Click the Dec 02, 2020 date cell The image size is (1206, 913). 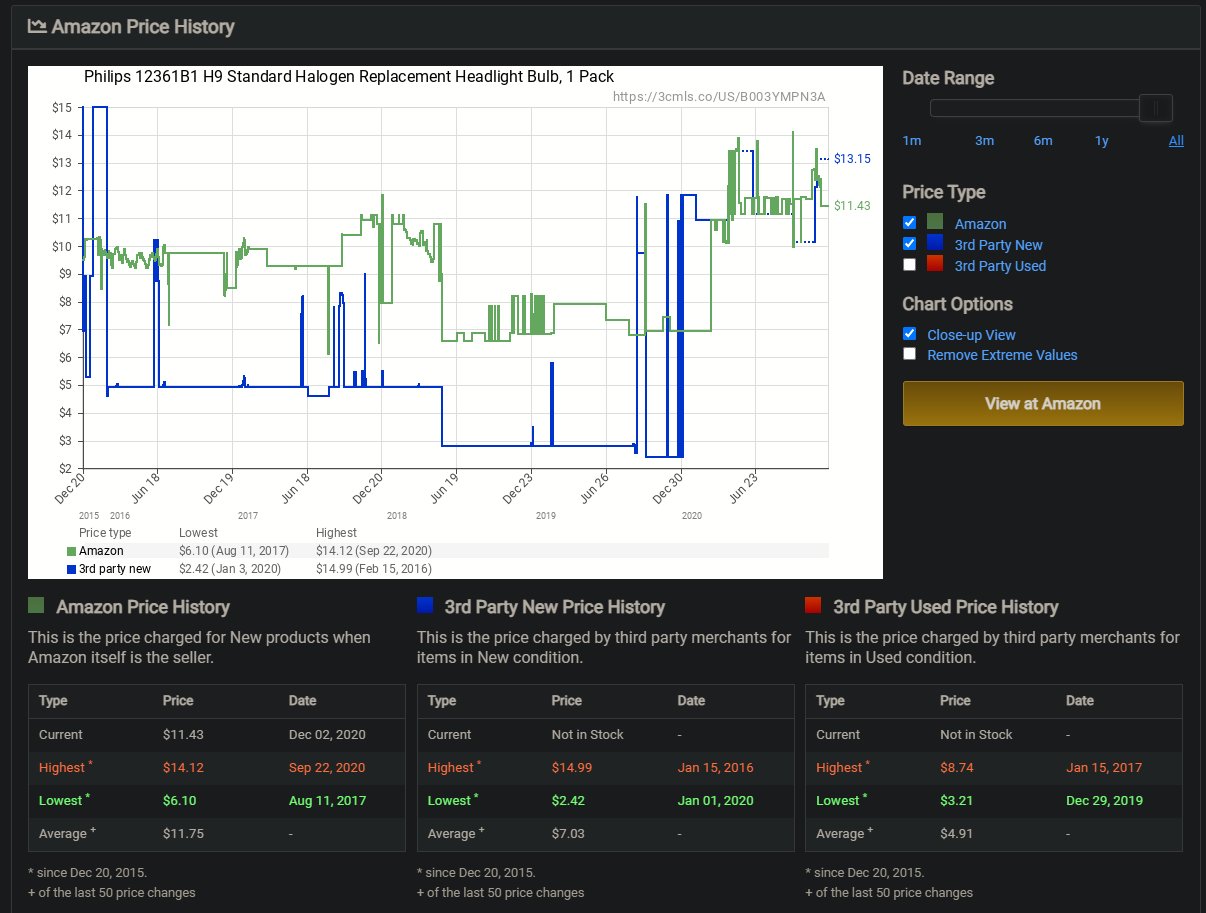pyautogui.click(x=327, y=734)
